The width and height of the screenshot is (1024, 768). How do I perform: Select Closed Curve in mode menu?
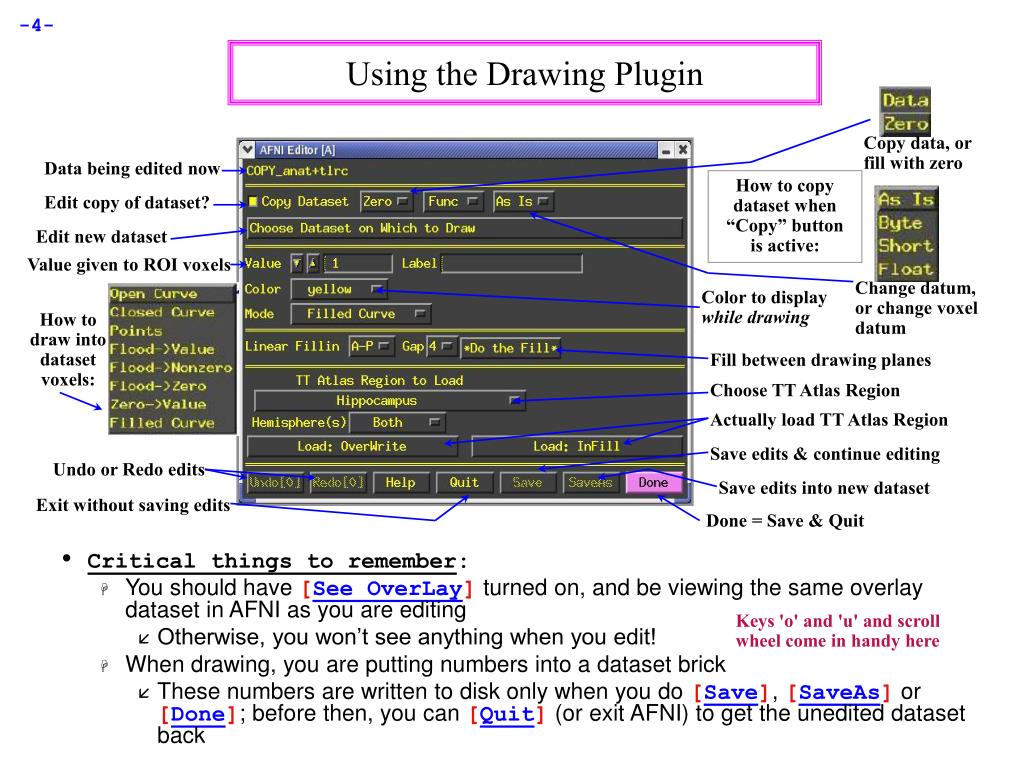[x=172, y=312]
